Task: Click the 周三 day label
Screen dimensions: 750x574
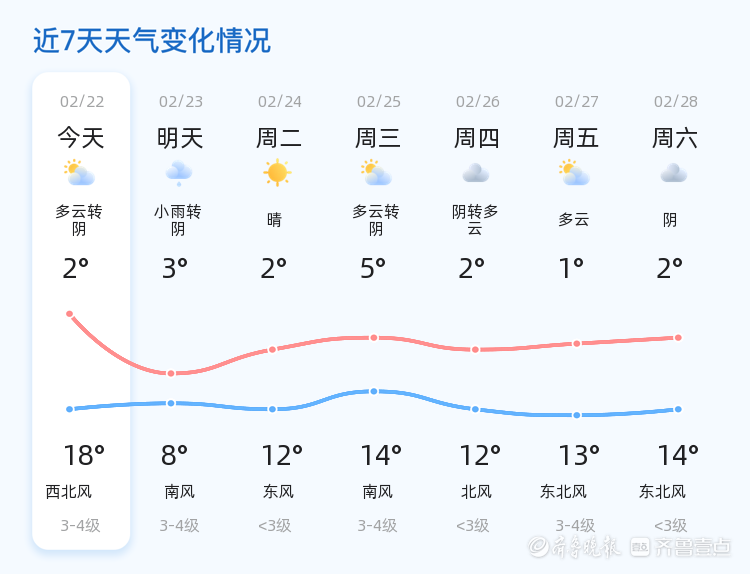Action: tap(378, 138)
